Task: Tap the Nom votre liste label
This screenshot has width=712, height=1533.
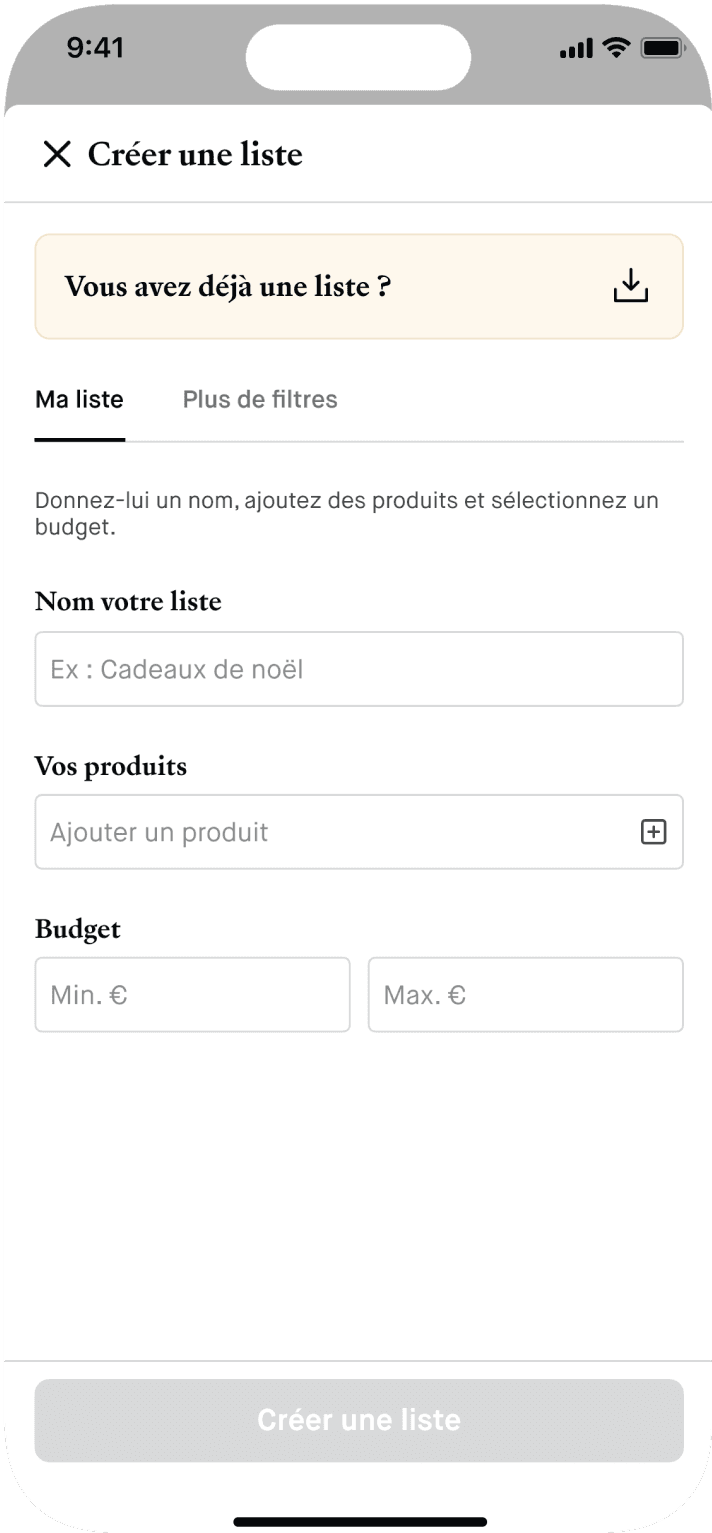Action: (x=128, y=602)
